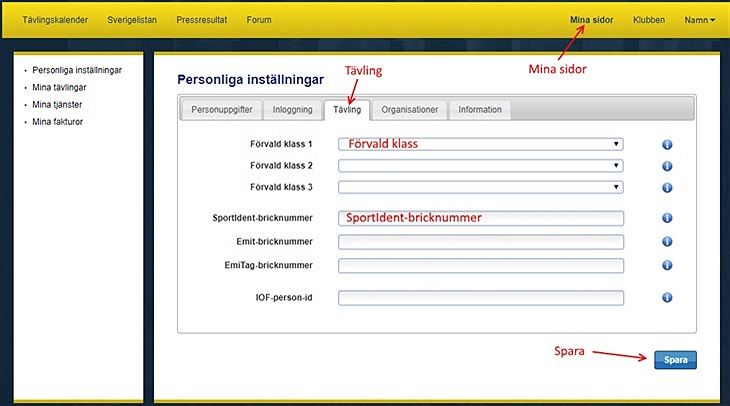This screenshot has width=730, height=406.
Task: Switch to the Personuppgifter tab
Action: pyautogui.click(x=222, y=110)
